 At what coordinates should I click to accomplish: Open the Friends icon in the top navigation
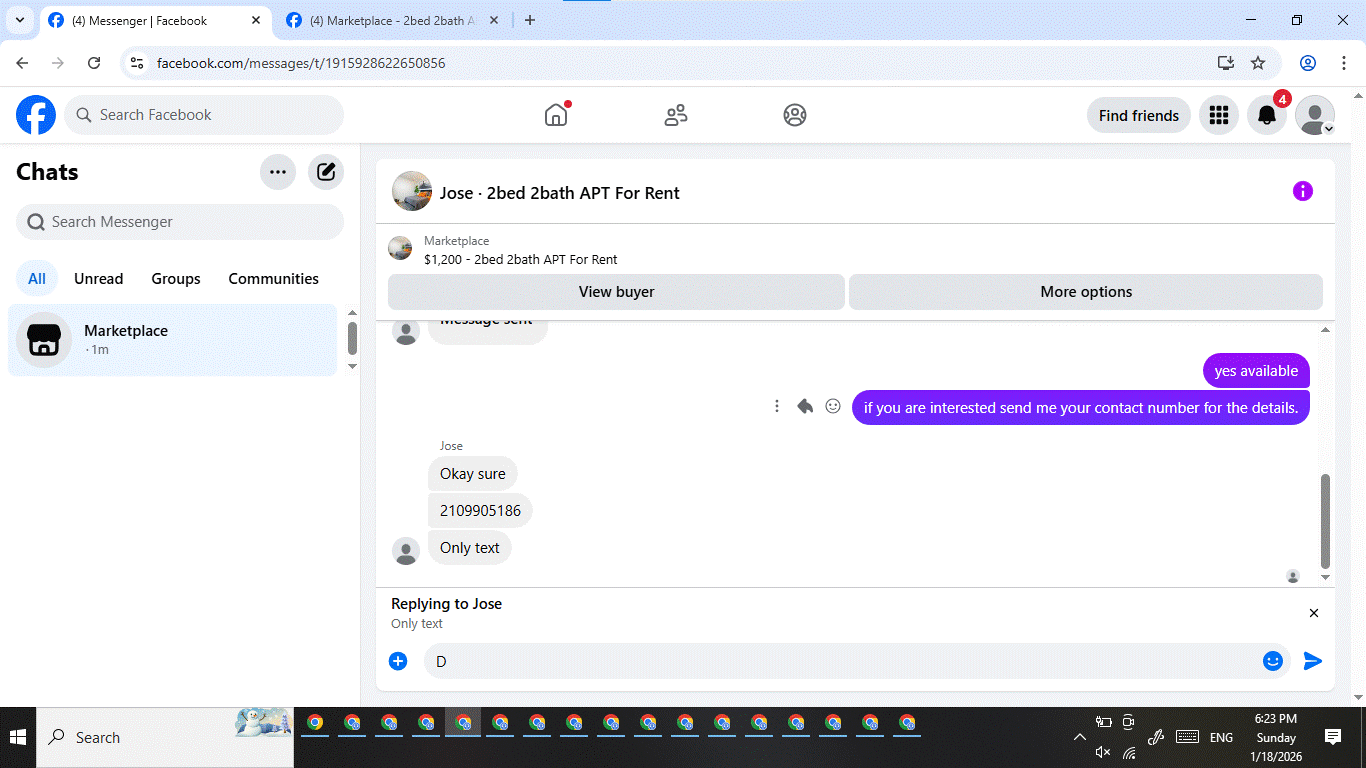coord(676,115)
